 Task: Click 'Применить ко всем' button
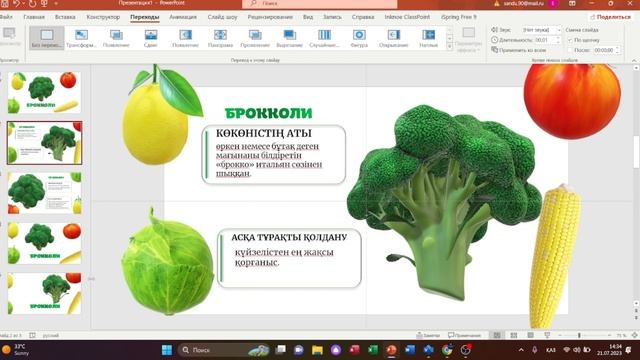(x=519, y=50)
